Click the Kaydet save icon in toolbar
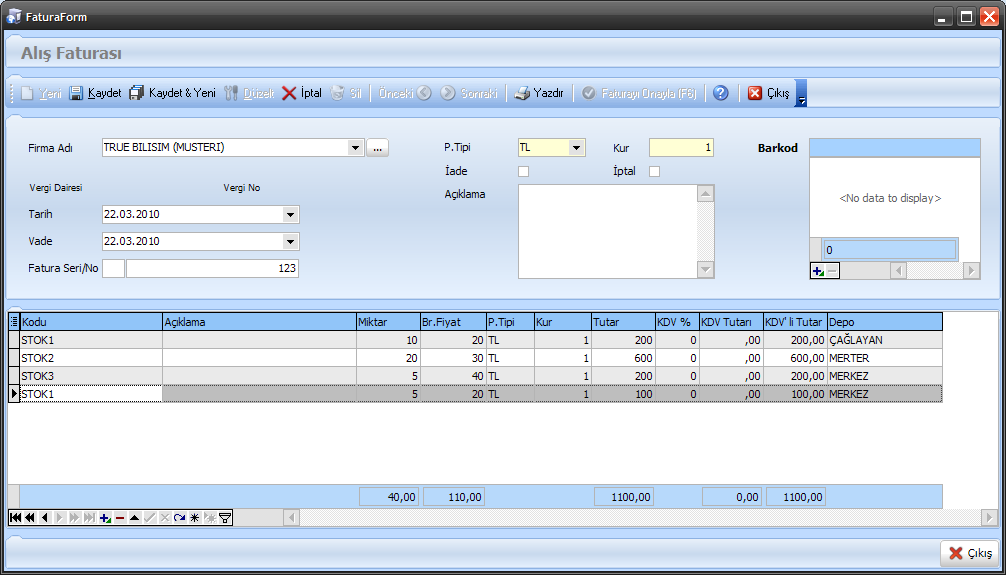 [x=77, y=93]
